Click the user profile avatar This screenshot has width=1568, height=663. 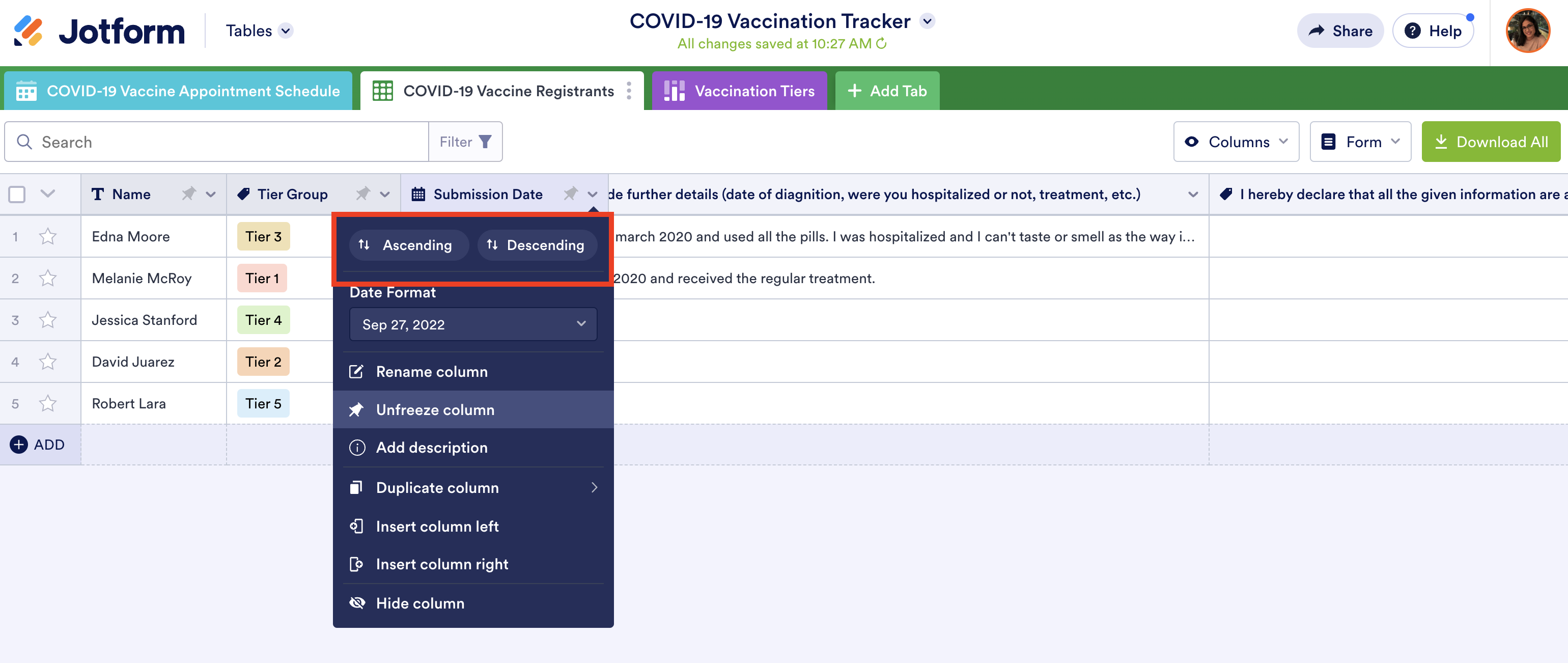pos(1527,31)
